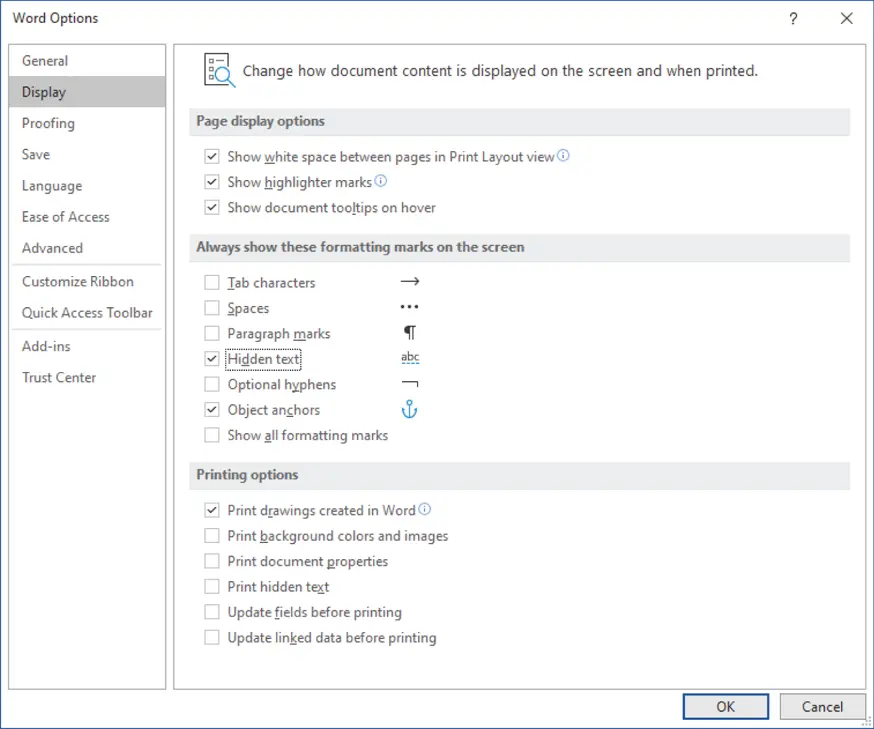Click the Display magnifier icon in header
This screenshot has height=729, width=874.
coord(219,70)
